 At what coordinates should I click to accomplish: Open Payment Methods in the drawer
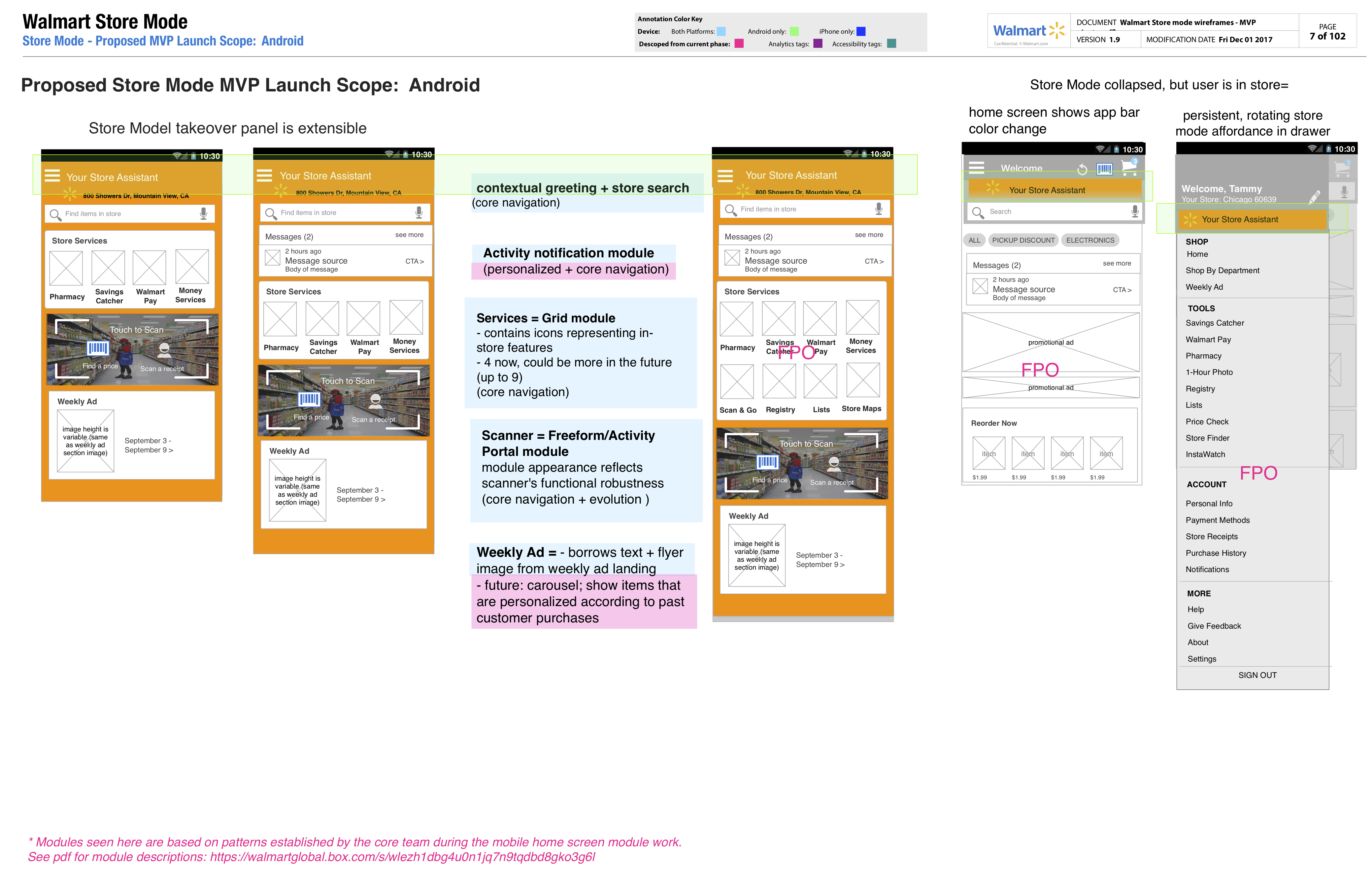point(1218,520)
